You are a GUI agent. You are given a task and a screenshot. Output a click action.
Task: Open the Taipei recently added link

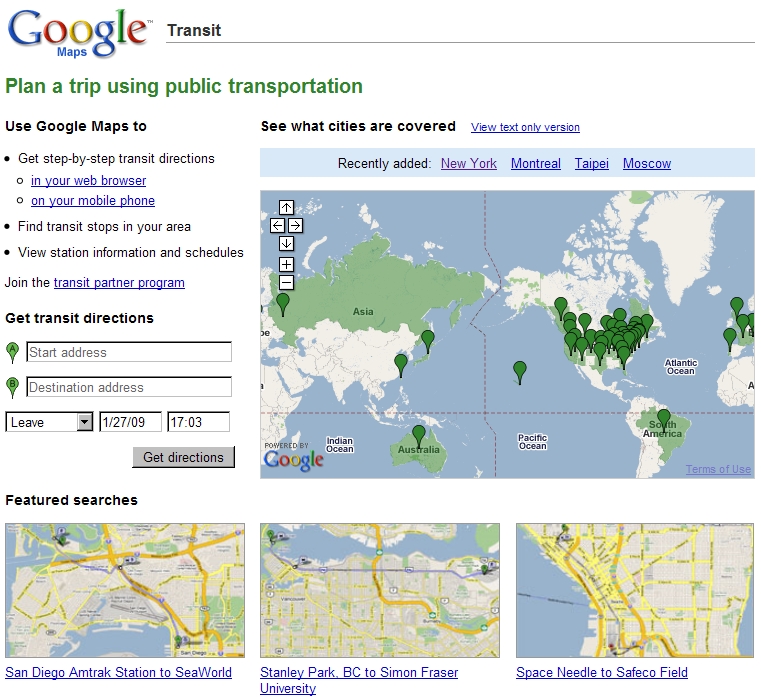click(592, 164)
